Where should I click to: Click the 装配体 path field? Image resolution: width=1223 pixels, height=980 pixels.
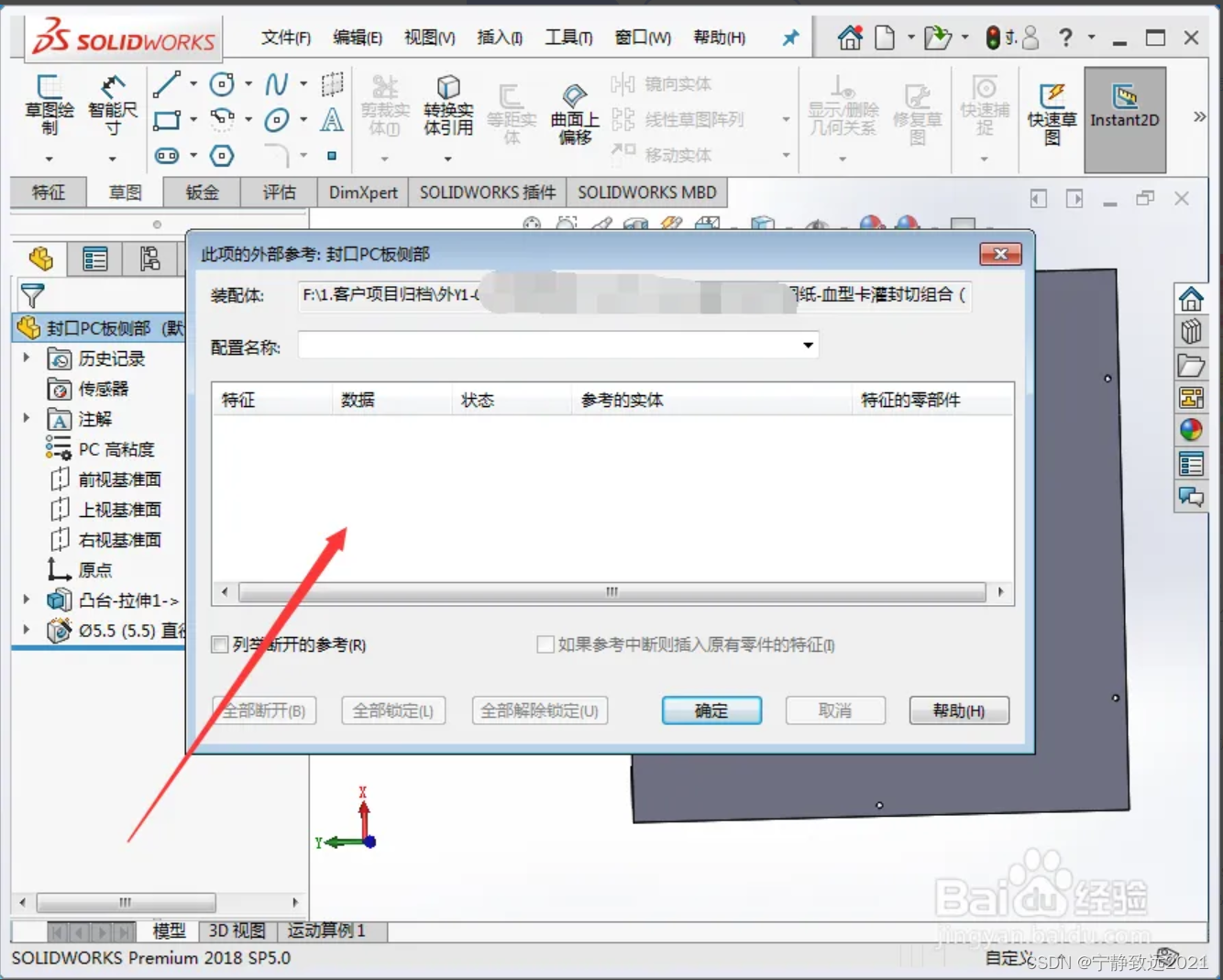(634, 295)
